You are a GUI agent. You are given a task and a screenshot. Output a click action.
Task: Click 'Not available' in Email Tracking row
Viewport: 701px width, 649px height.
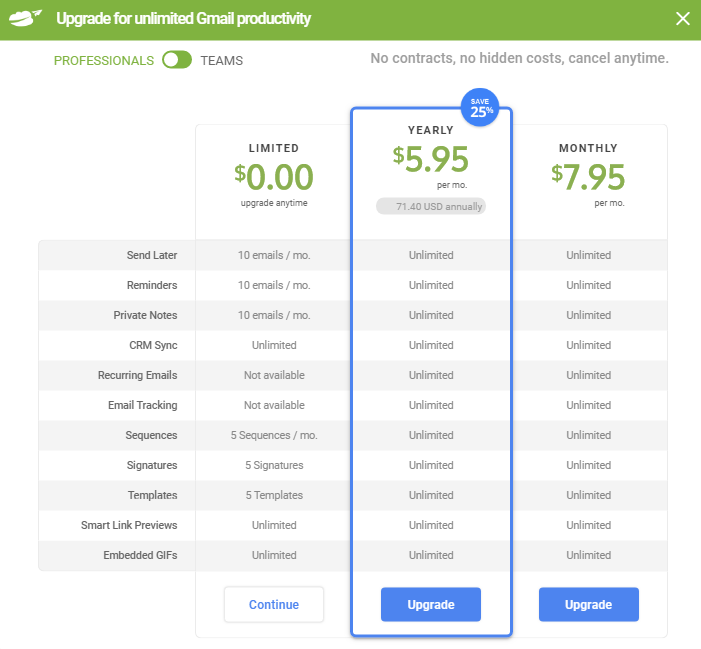tap(274, 405)
